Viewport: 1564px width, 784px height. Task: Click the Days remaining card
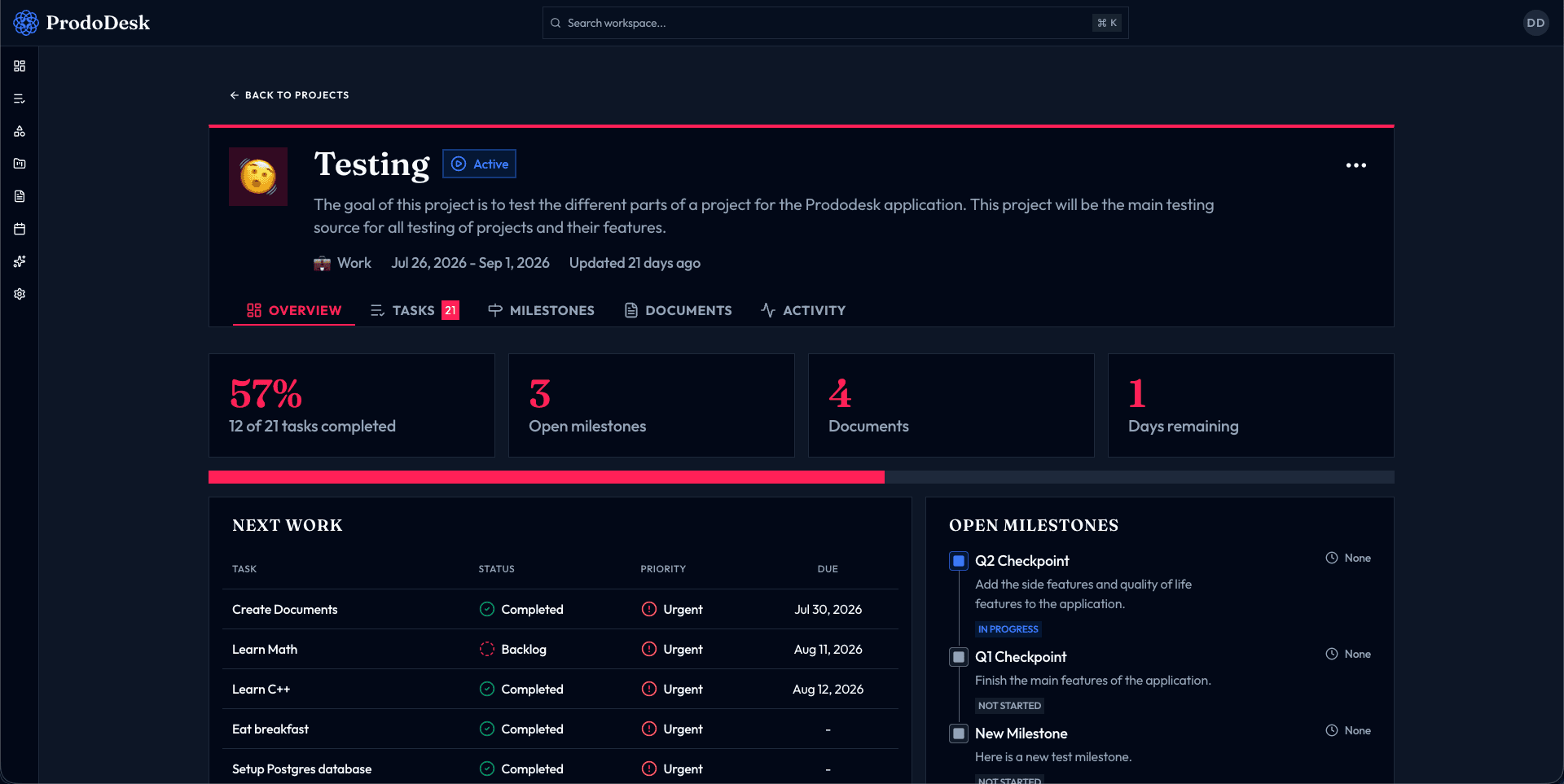(1251, 405)
